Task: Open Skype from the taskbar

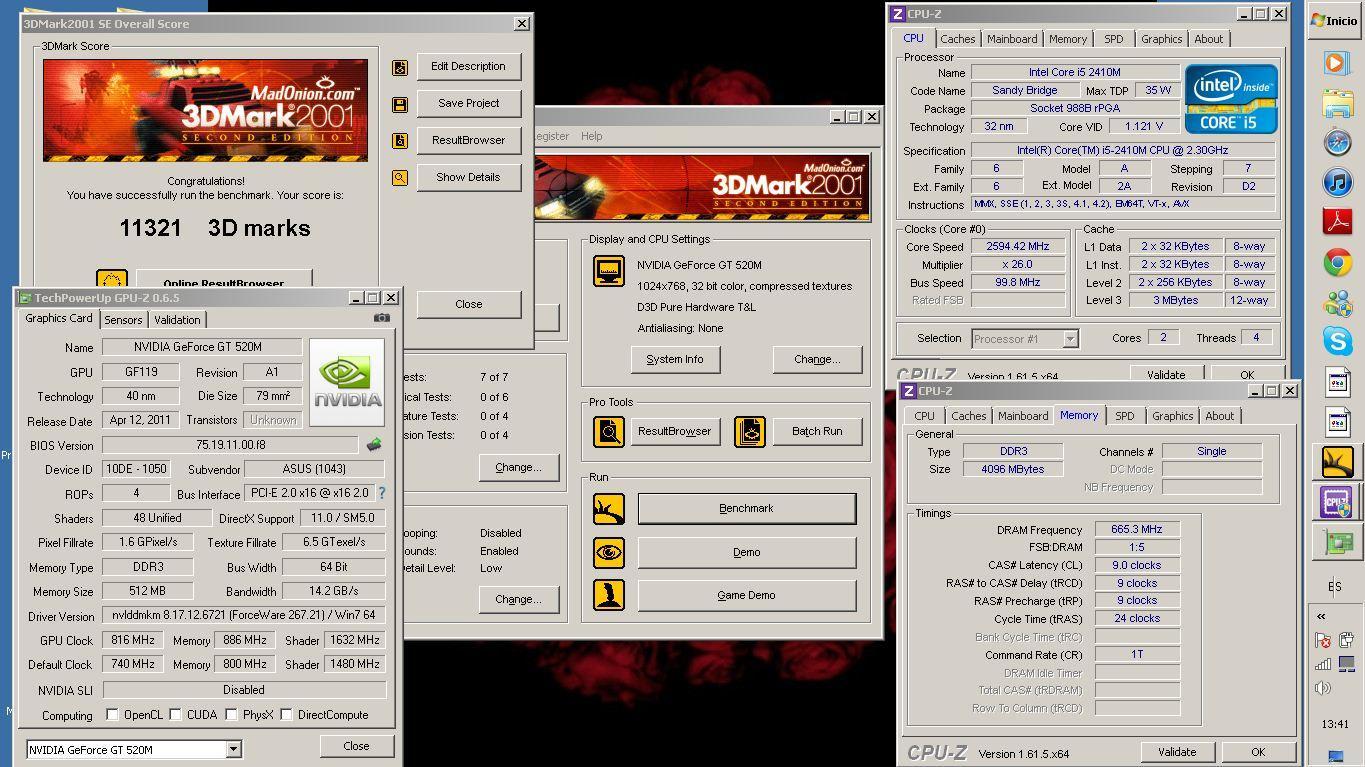Action: coord(1337,340)
